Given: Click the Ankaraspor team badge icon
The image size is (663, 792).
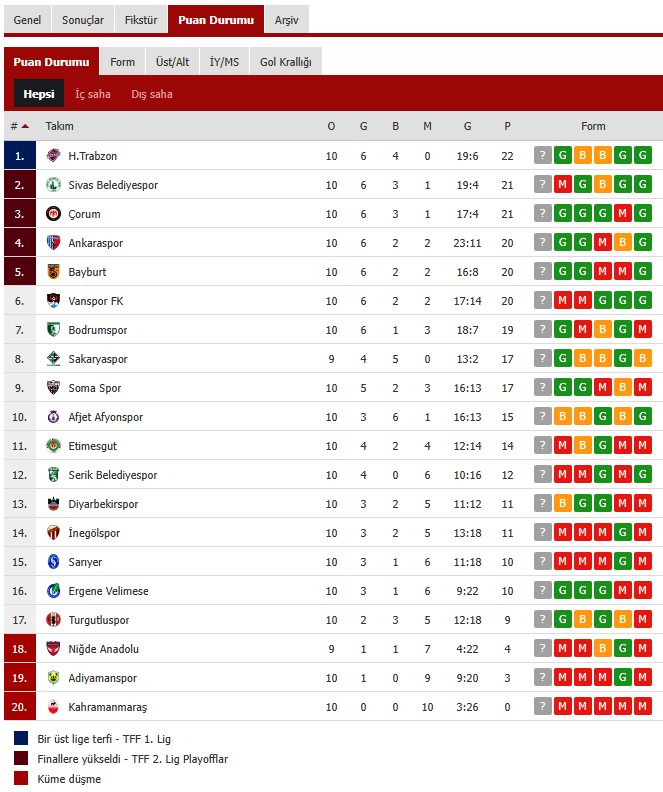Looking at the screenshot, I should [x=53, y=243].
